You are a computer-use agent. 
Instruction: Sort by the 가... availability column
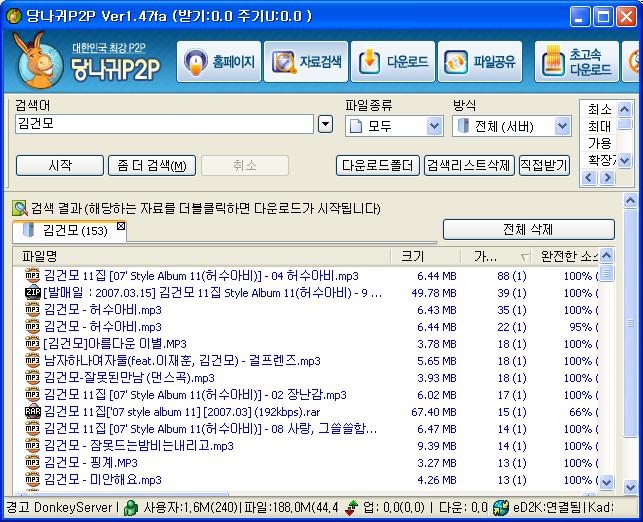[496, 257]
